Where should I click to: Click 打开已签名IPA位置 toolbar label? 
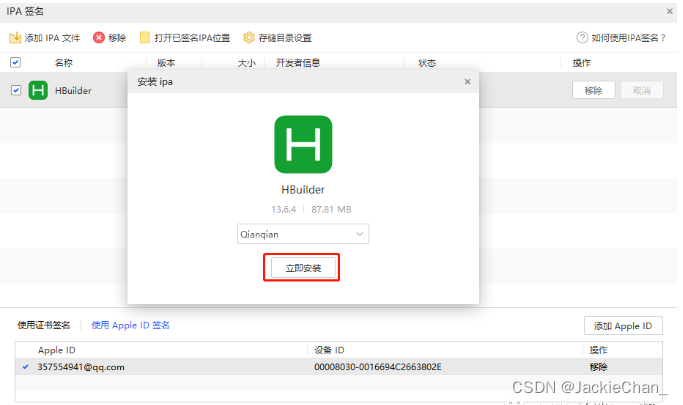(192, 38)
